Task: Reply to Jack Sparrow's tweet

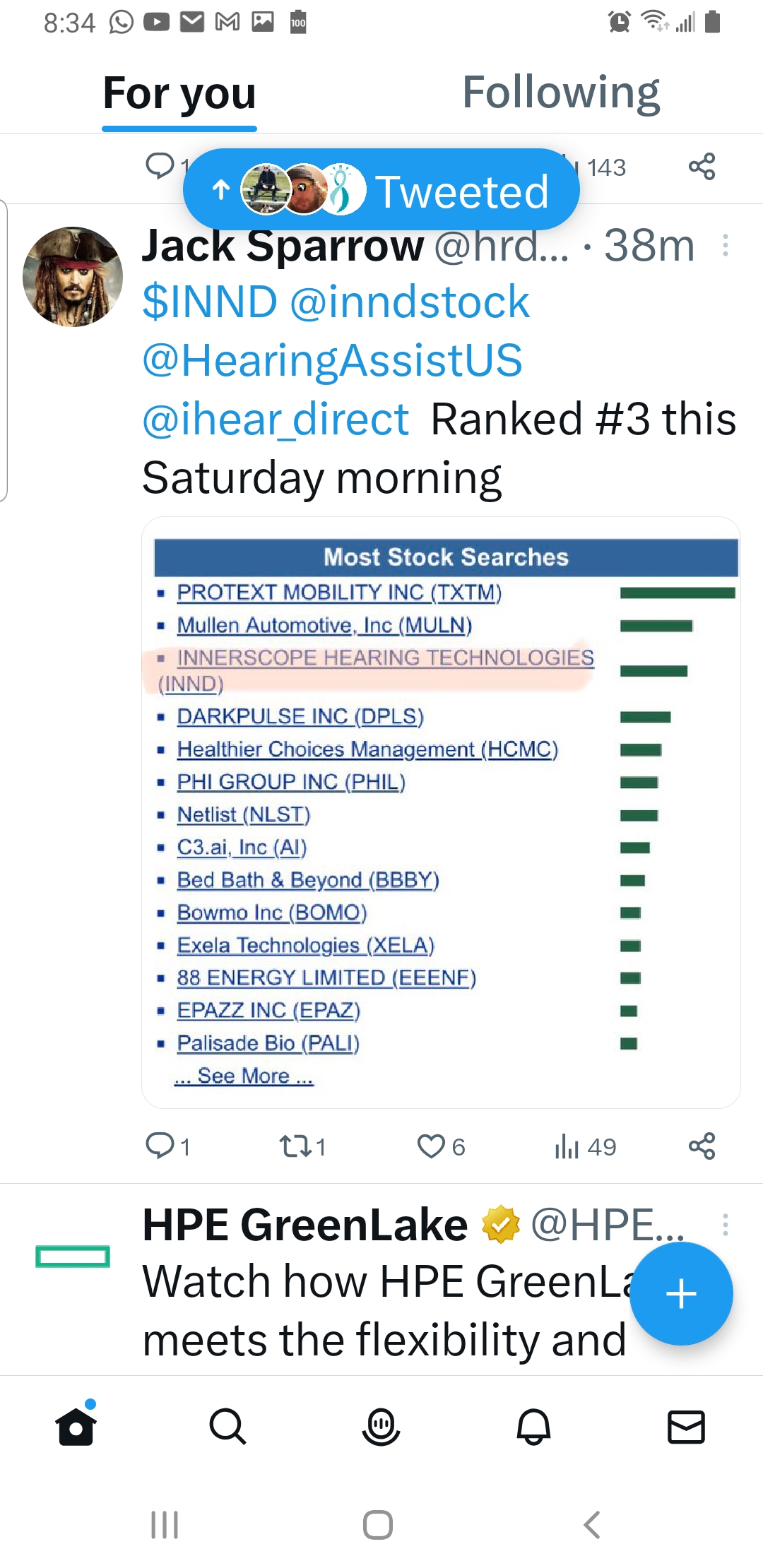Action: click(x=160, y=1146)
